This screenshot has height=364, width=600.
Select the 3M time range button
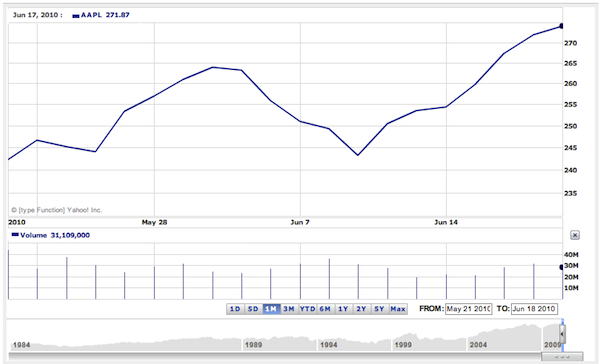click(289, 309)
